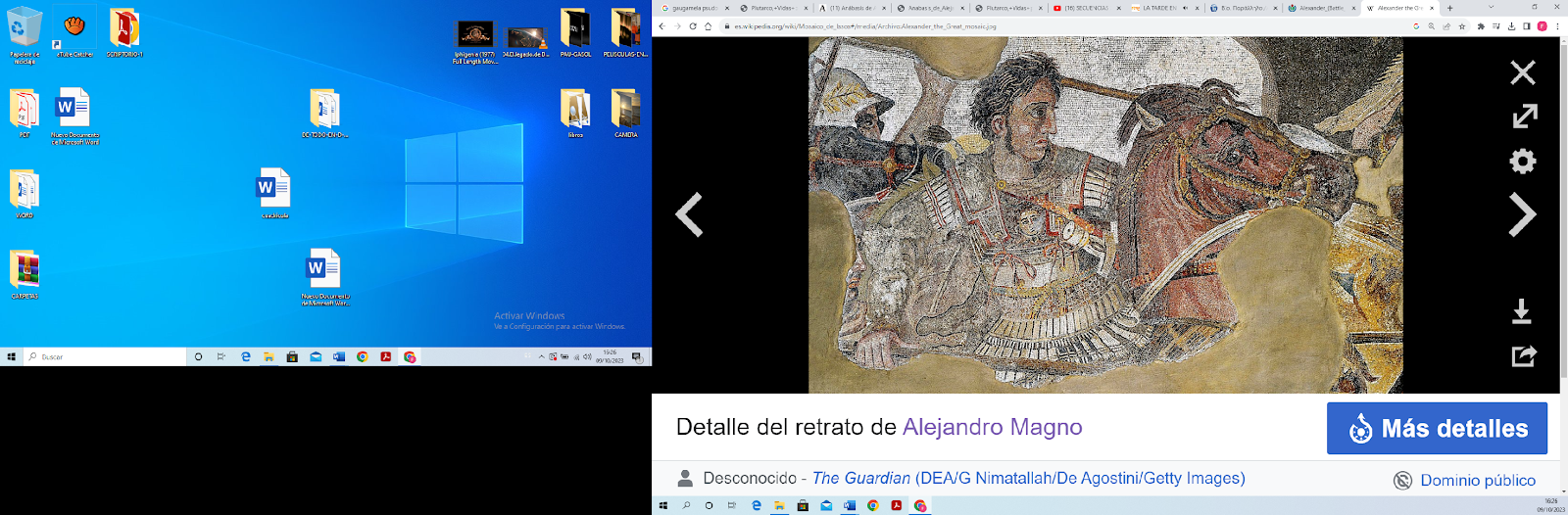Image resolution: width=1568 pixels, height=515 pixels.
Task: Open Cortana circle beside Buscar box
Action: click(198, 357)
